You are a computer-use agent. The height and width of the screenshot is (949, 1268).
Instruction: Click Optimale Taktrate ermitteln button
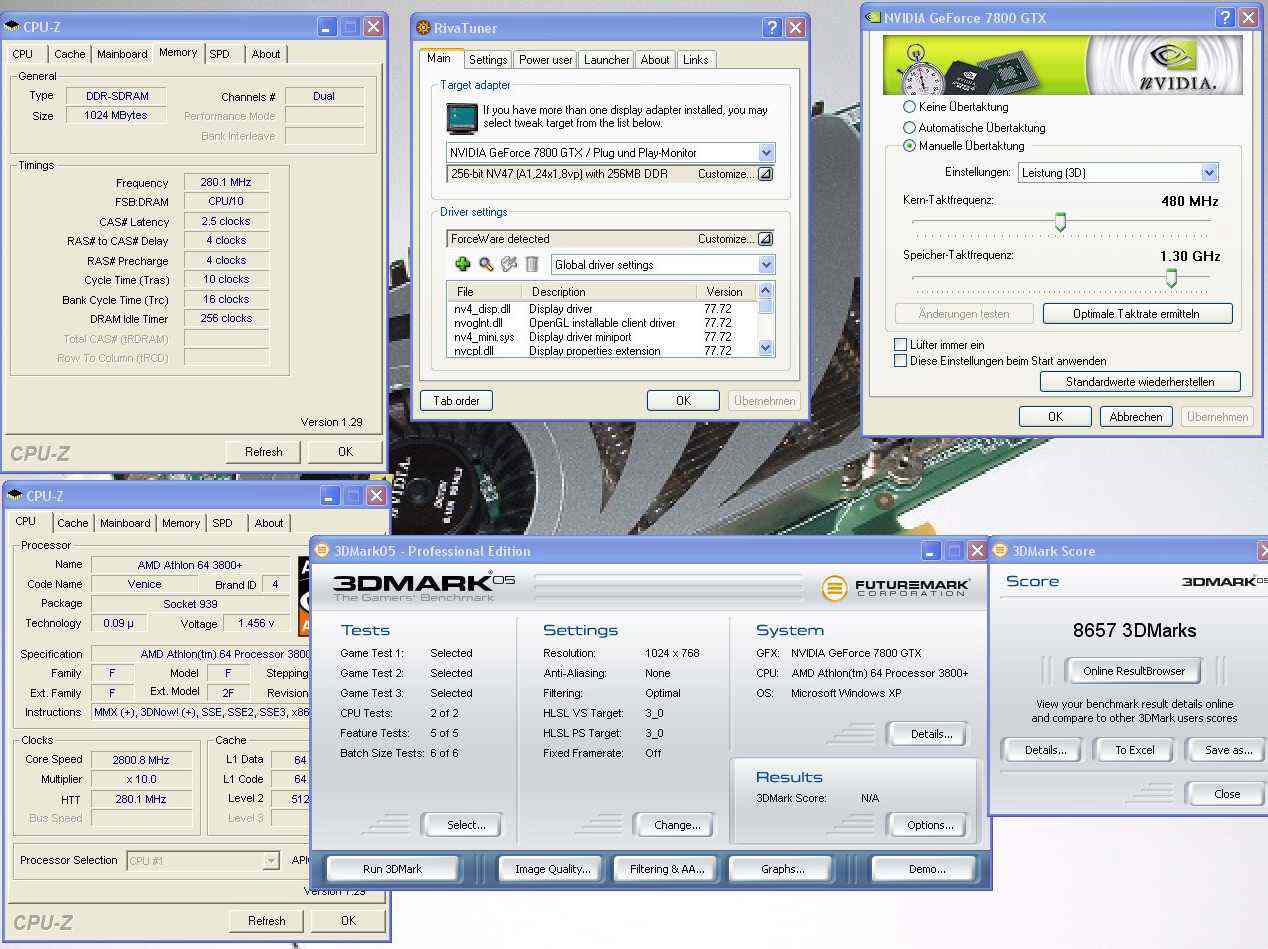coord(1137,314)
